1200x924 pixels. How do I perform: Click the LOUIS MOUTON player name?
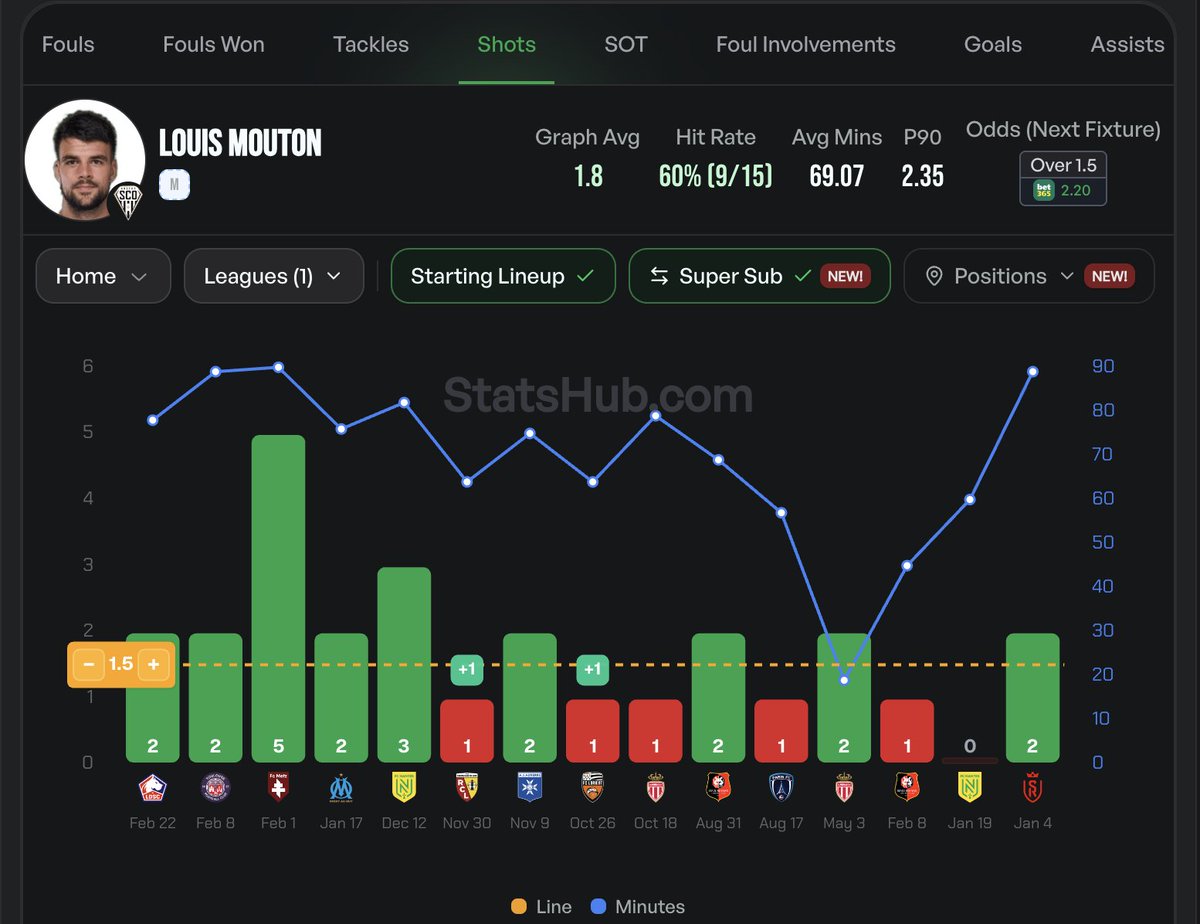240,143
